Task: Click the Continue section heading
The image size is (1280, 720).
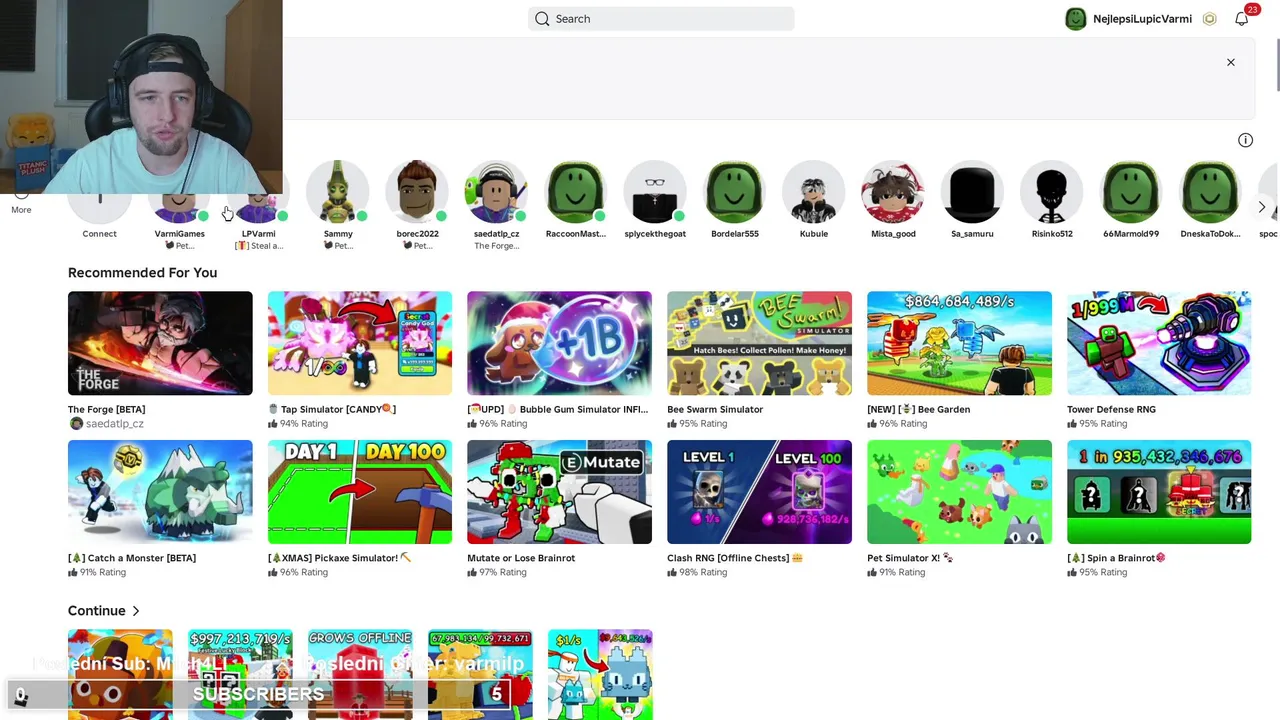Action: coord(97,611)
